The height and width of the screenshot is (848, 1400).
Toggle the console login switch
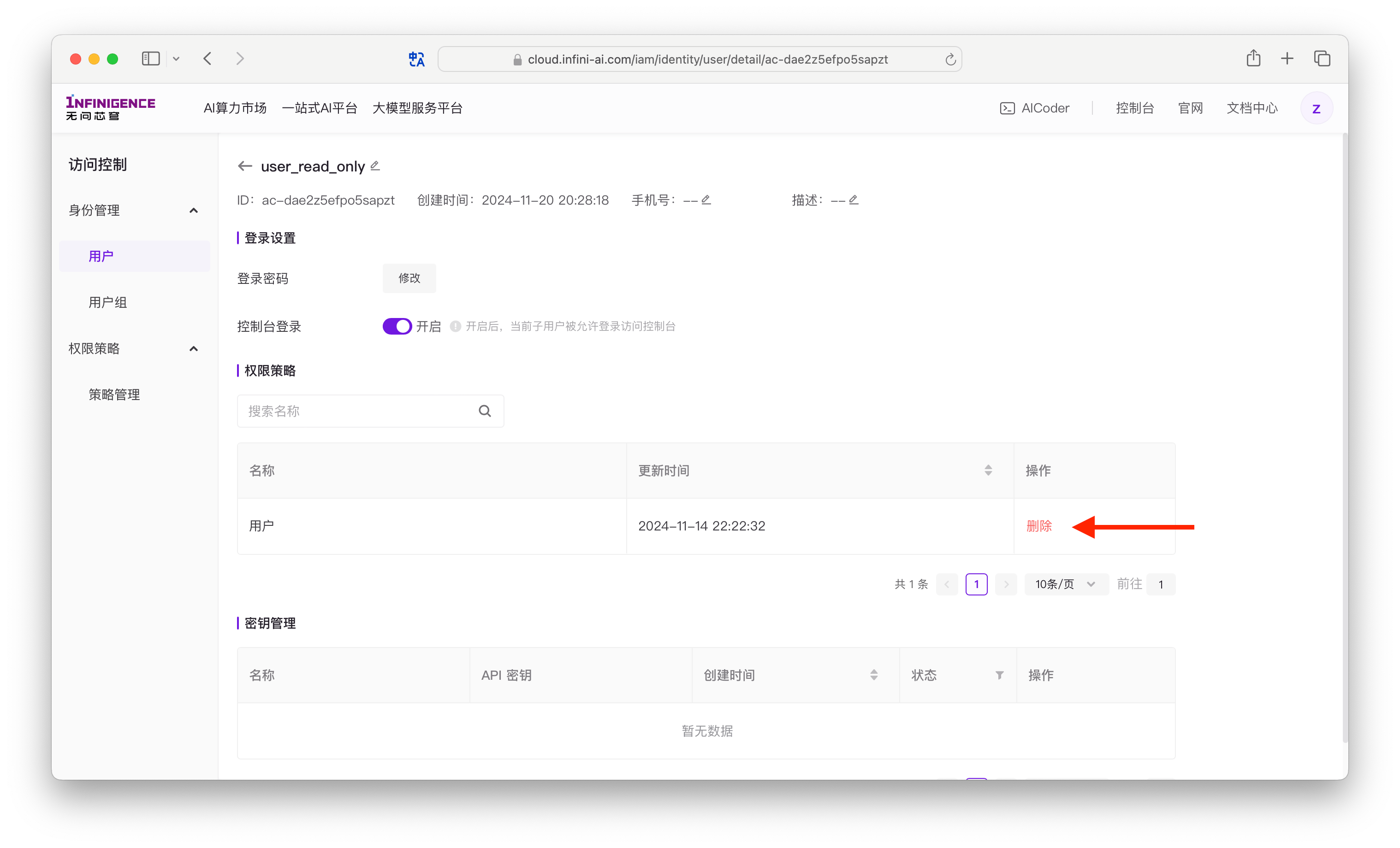[x=397, y=326]
